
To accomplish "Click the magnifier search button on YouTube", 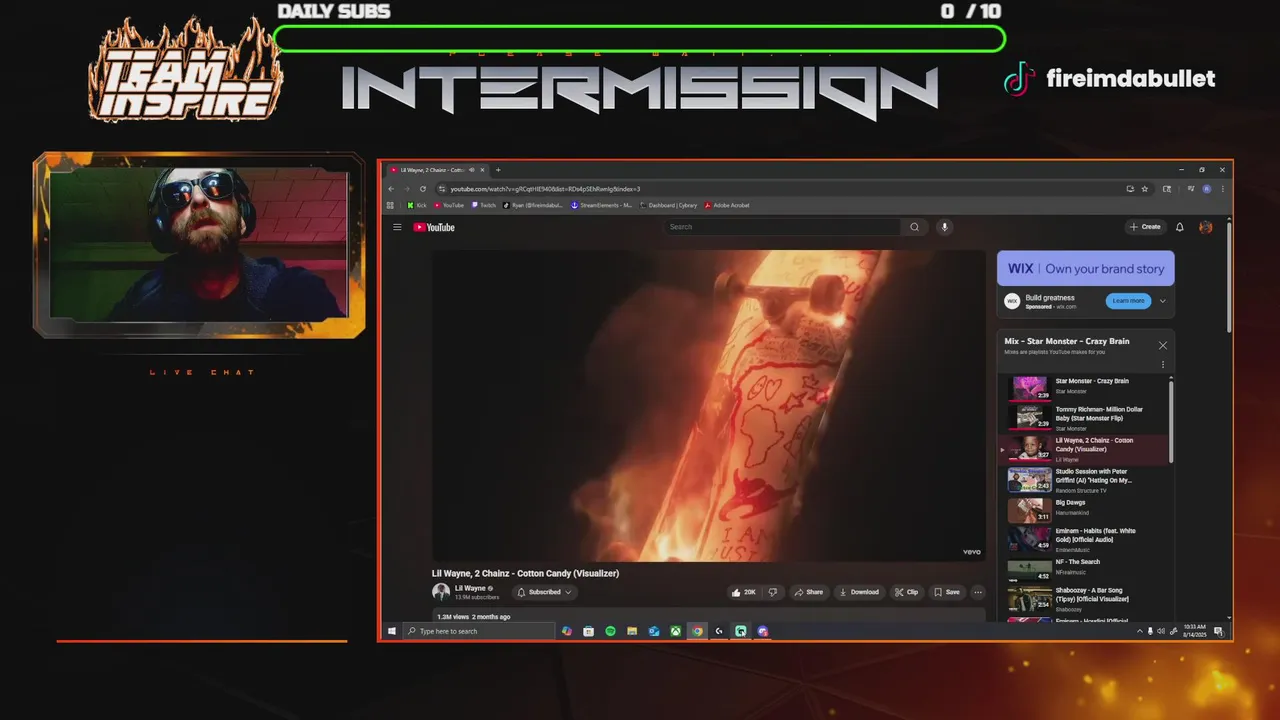I will (x=914, y=227).
